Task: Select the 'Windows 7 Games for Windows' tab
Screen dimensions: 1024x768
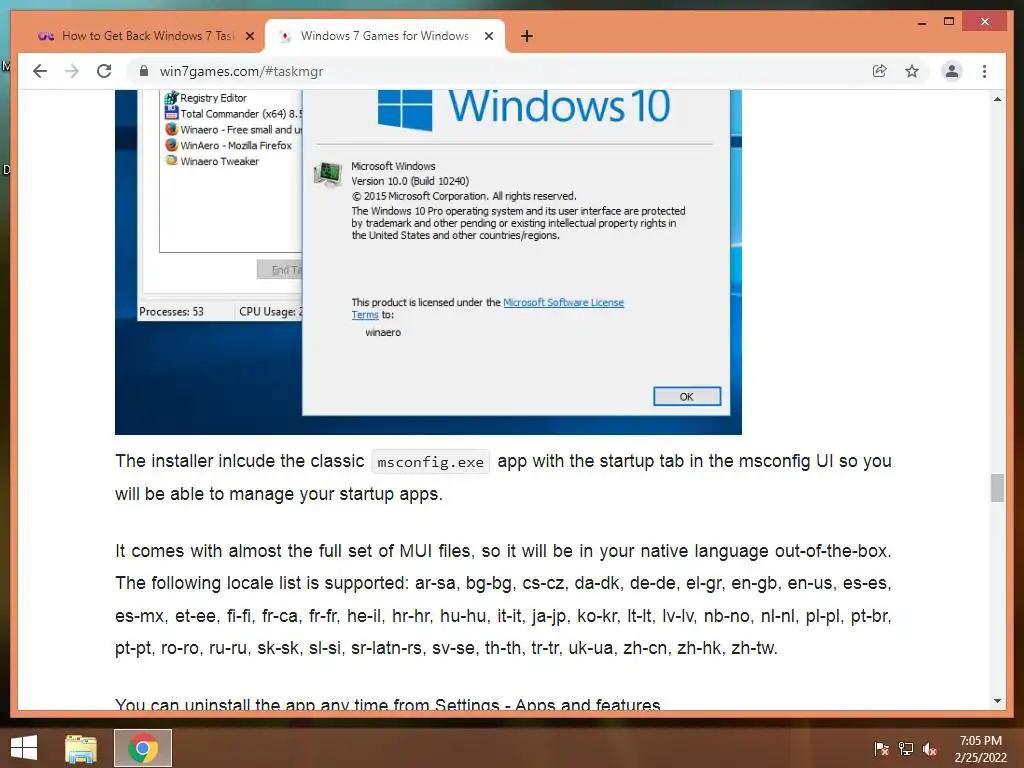Action: tap(385, 36)
